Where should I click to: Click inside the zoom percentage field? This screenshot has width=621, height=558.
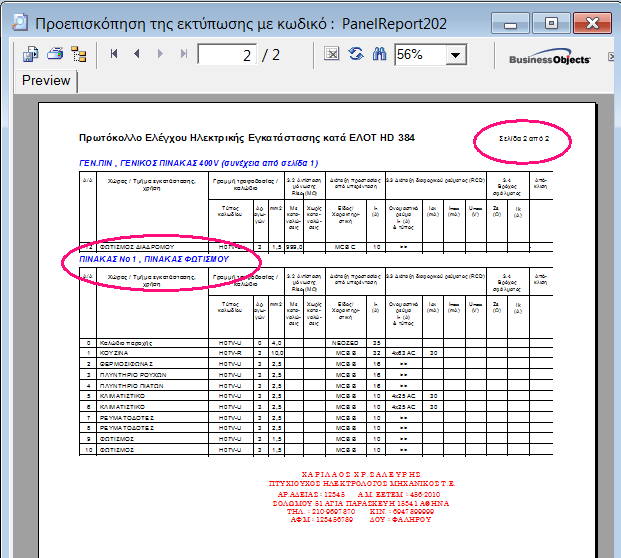tap(418, 55)
